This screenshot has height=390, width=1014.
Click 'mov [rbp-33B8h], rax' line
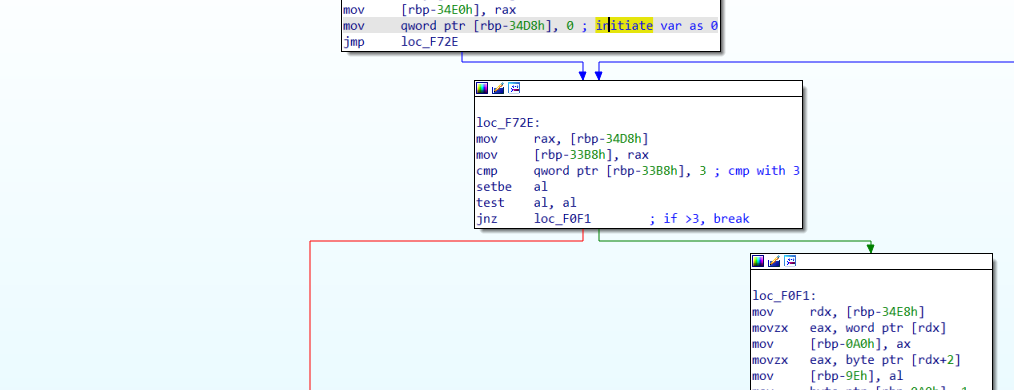coord(563,155)
